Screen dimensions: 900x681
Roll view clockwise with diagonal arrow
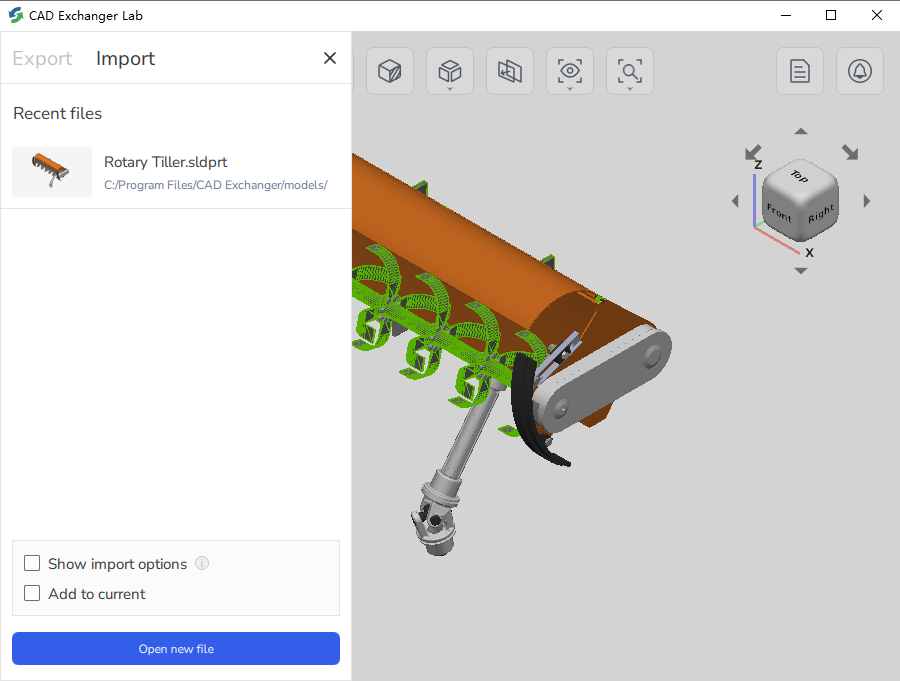click(x=850, y=152)
